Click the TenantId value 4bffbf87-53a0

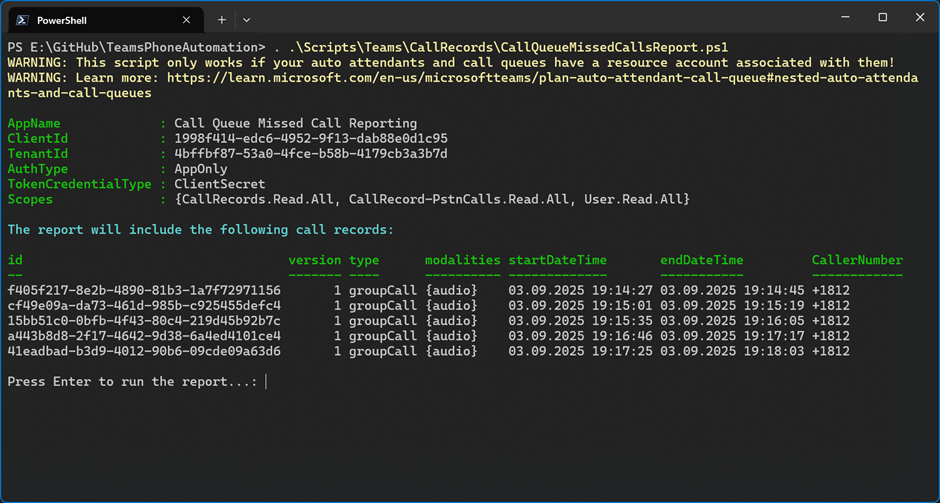click(311, 154)
